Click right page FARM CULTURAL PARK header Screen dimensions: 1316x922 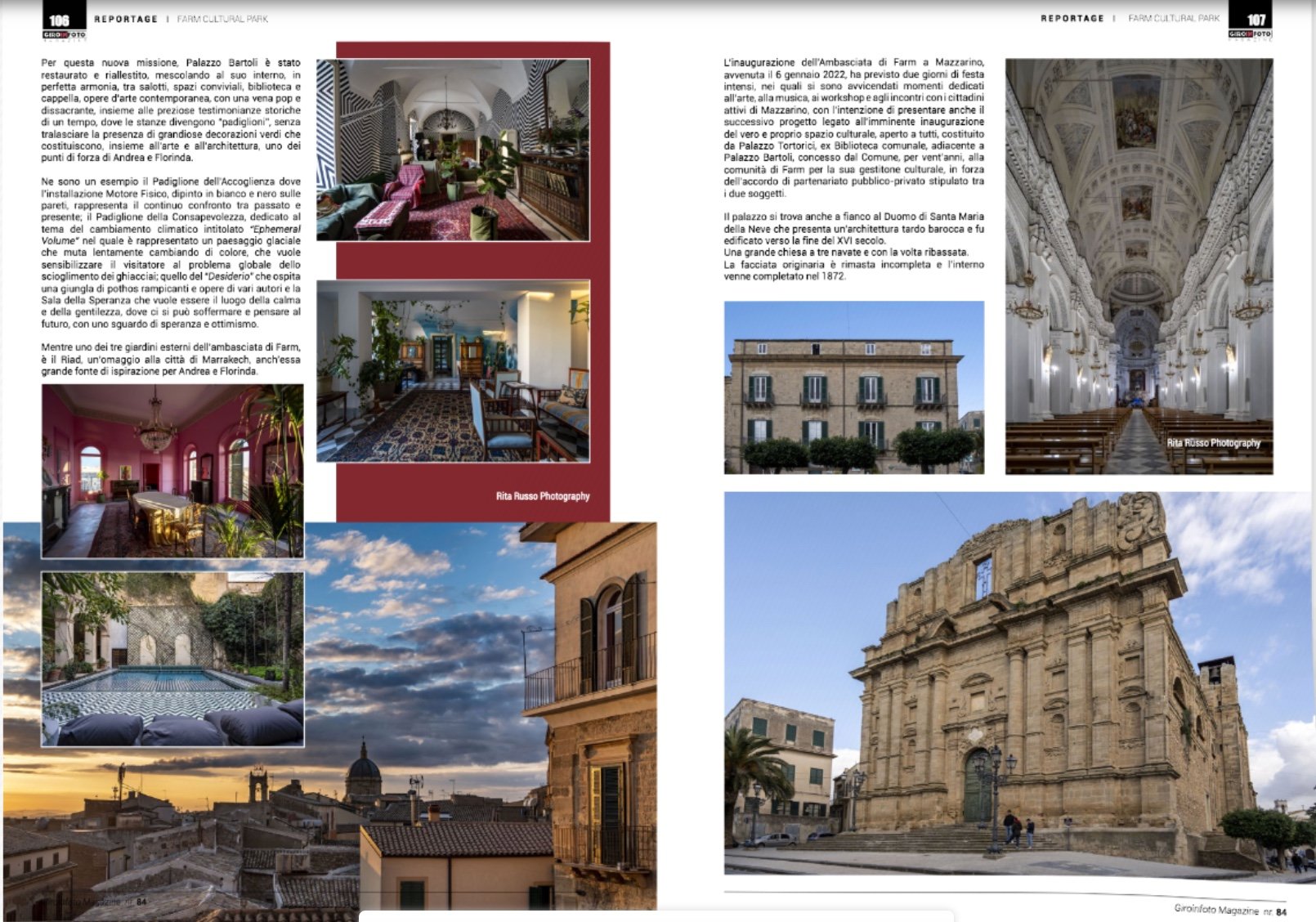point(1174,18)
